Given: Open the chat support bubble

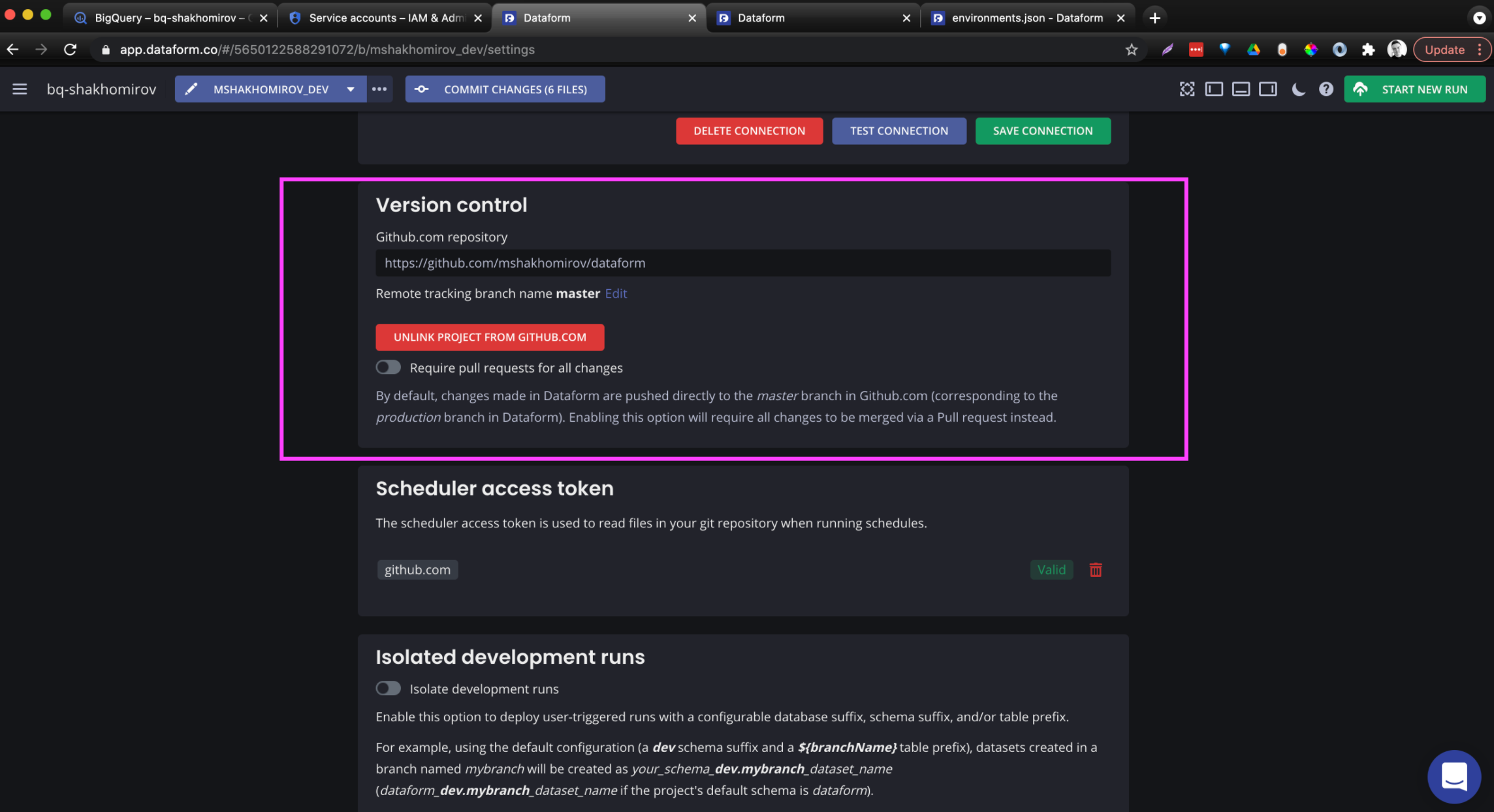Looking at the screenshot, I should point(1454,777).
